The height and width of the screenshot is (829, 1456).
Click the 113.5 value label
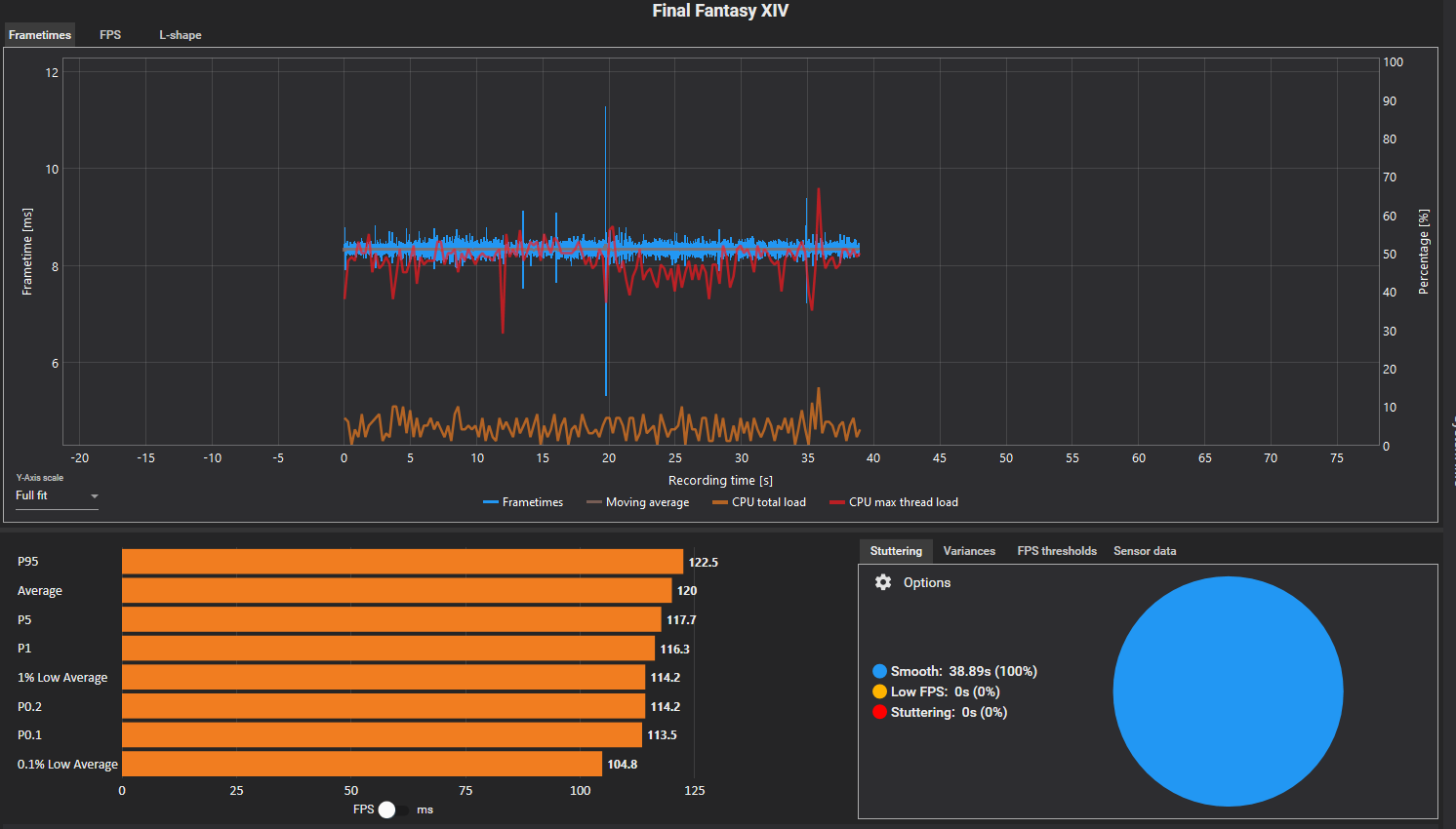click(x=662, y=735)
